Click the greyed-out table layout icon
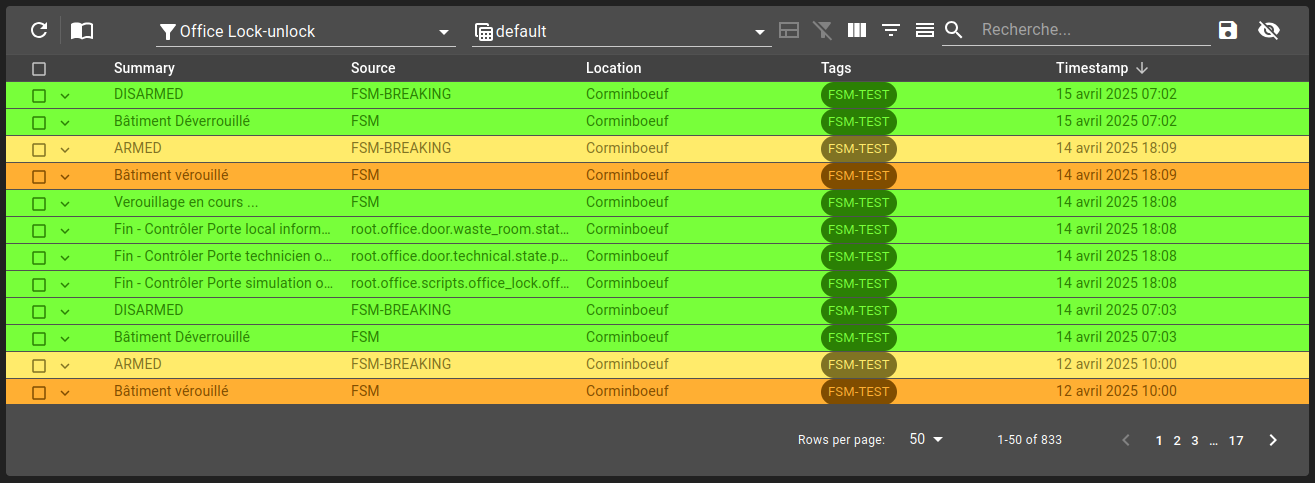1315x483 pixels. coord(789,30)
